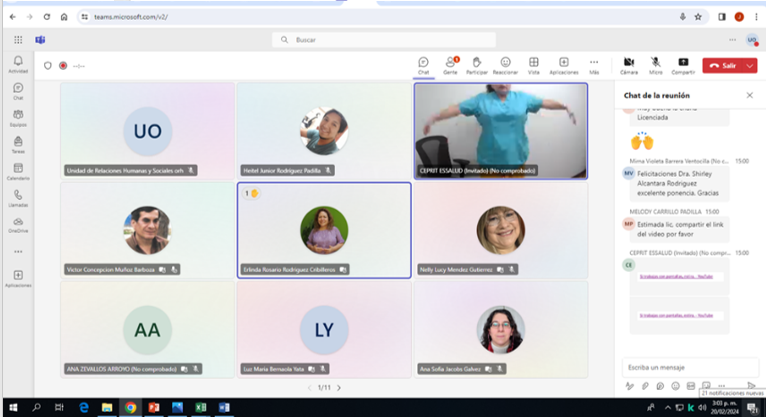
Task: Open the Vista layout menu
Action: (533, 65)
